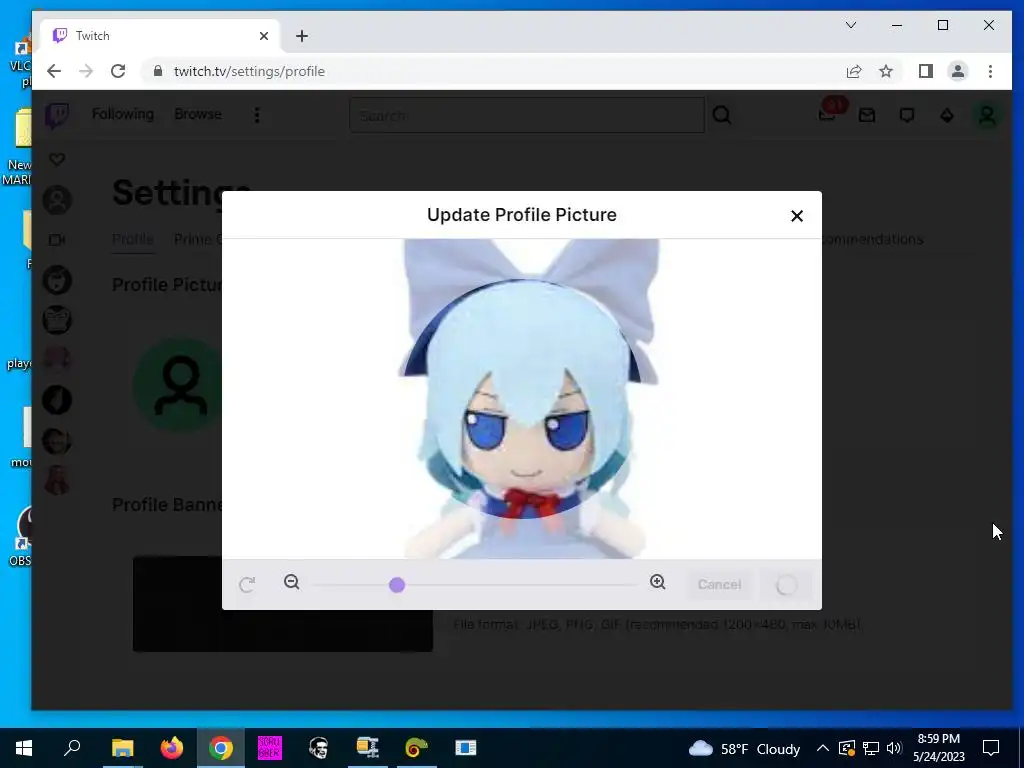Open Chrome tab search chevron
Screen dimensions: 1024x768
[x=850, y=25]
